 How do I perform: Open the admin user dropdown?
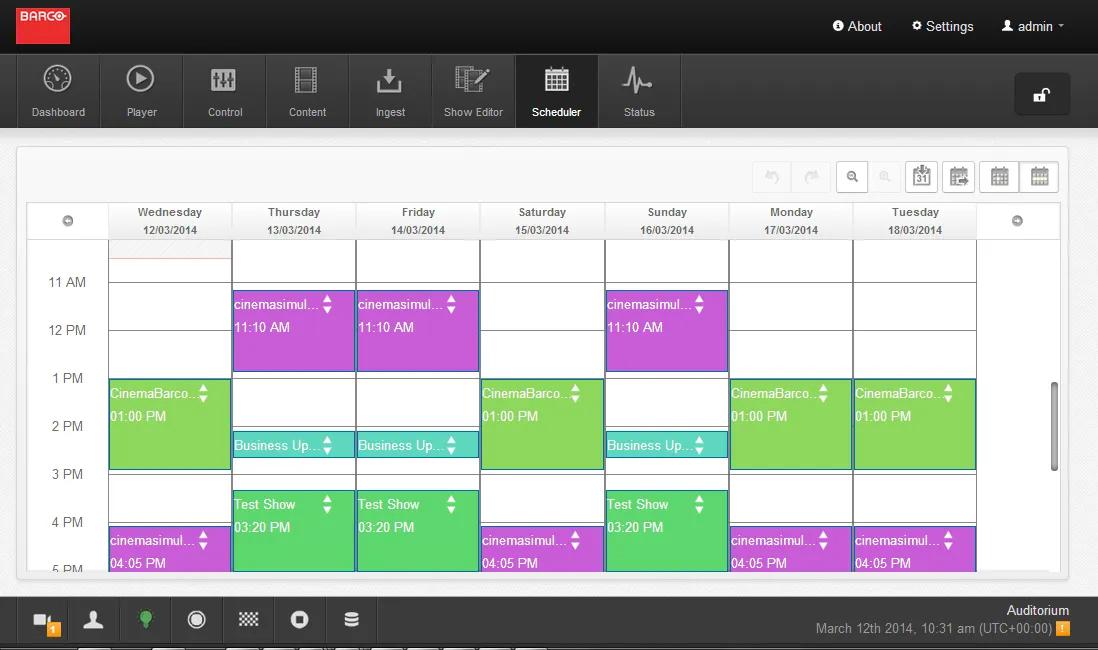[1033, 27]
